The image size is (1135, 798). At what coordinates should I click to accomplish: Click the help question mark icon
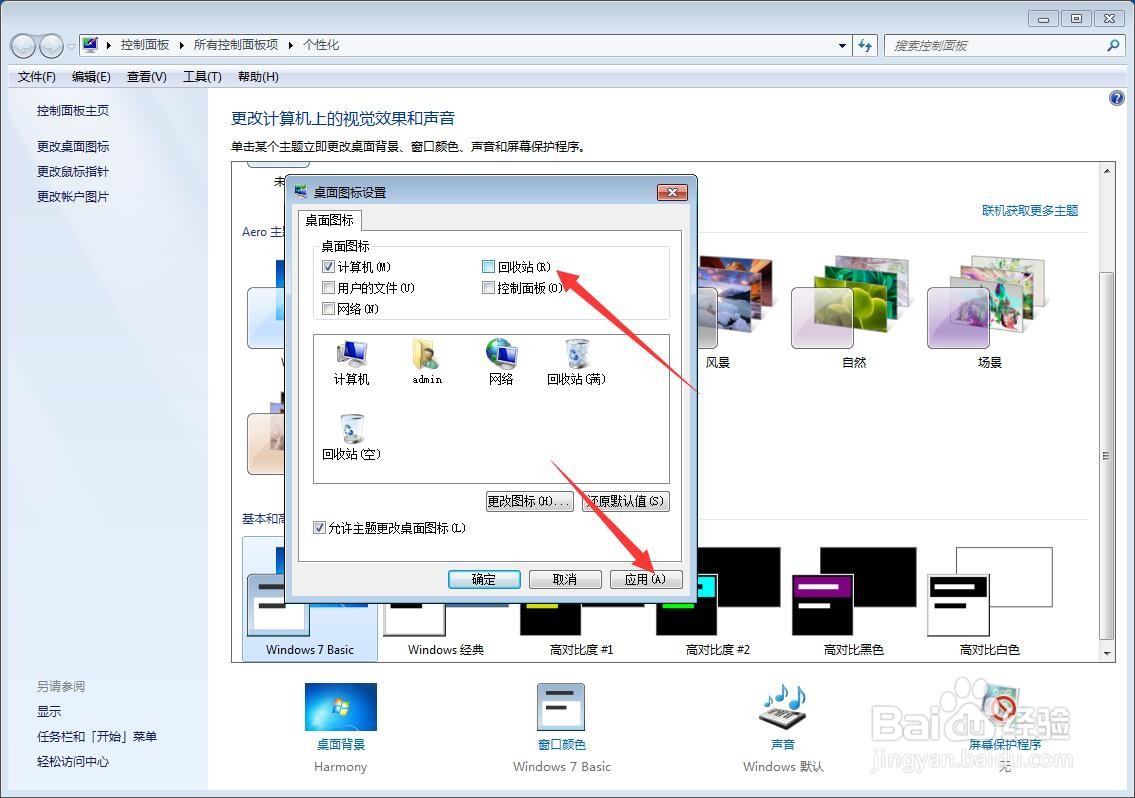(x=1116, y=98)
